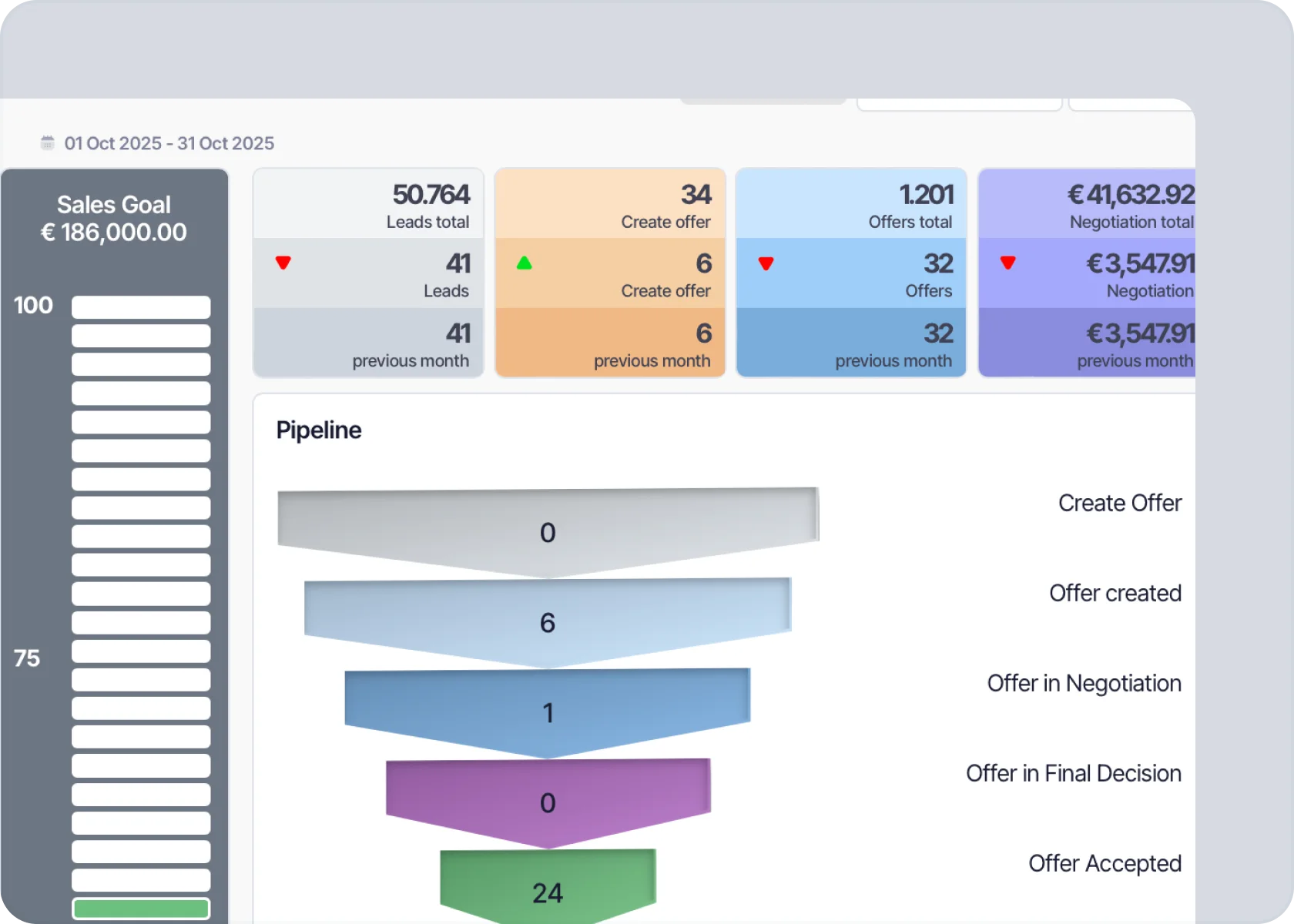Click the €41,632.92 negotiation total value
This screenshot has height=924, width=1294.
click(1131, 195)
